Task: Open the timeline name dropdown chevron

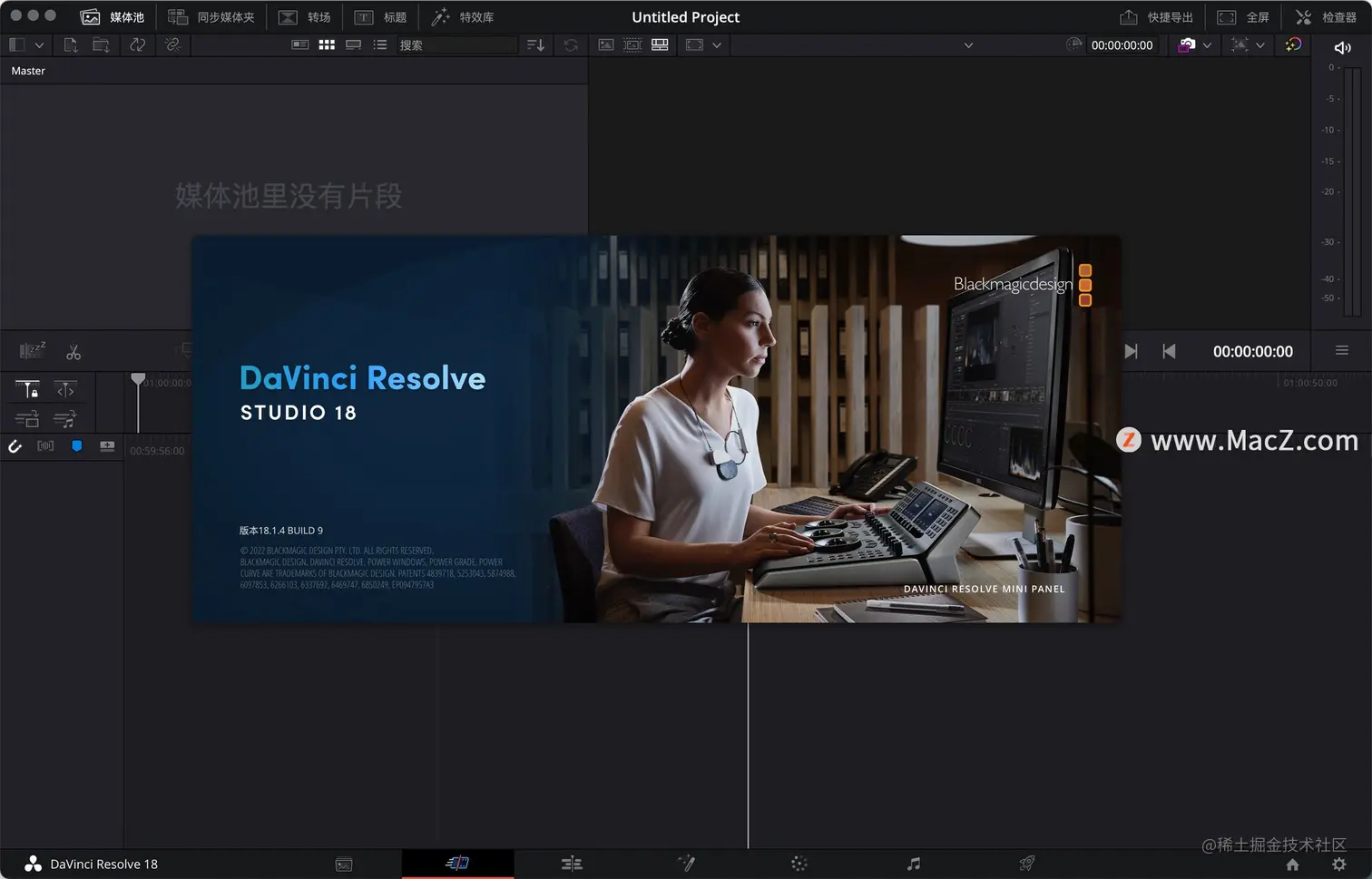Action: 968,45
